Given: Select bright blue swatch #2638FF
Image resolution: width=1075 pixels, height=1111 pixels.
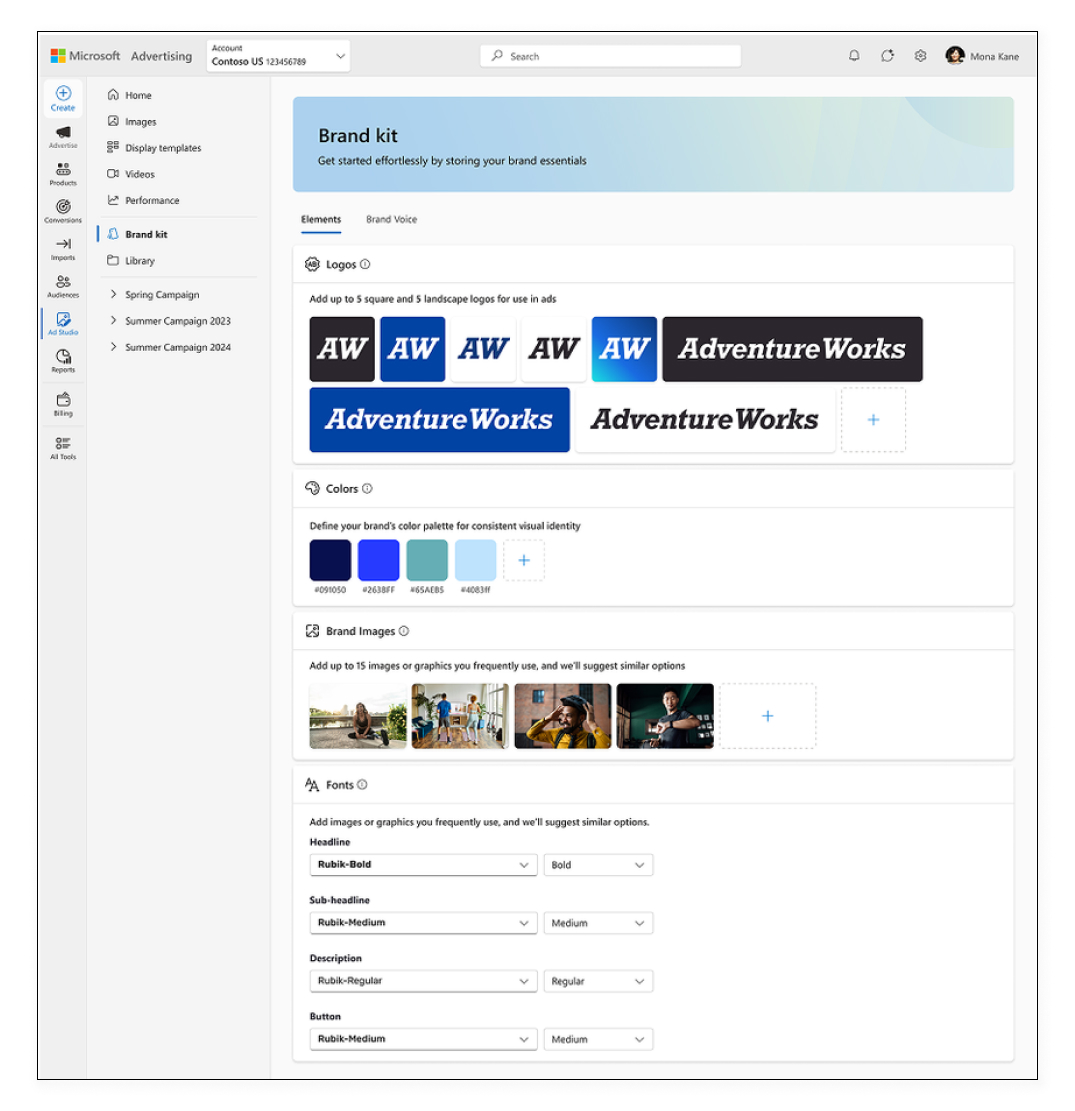Looking at the screenshot, I should point(378,560).
